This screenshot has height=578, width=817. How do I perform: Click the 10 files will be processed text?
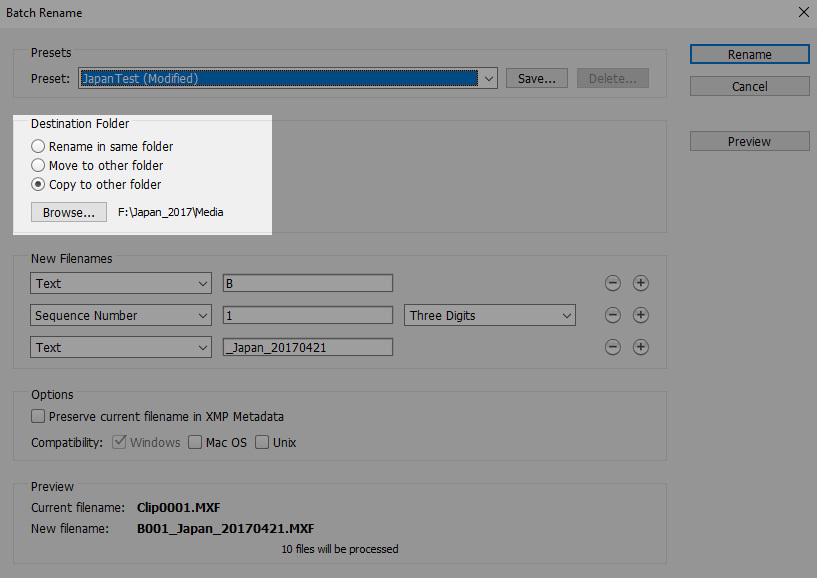(x=340, y=549)
